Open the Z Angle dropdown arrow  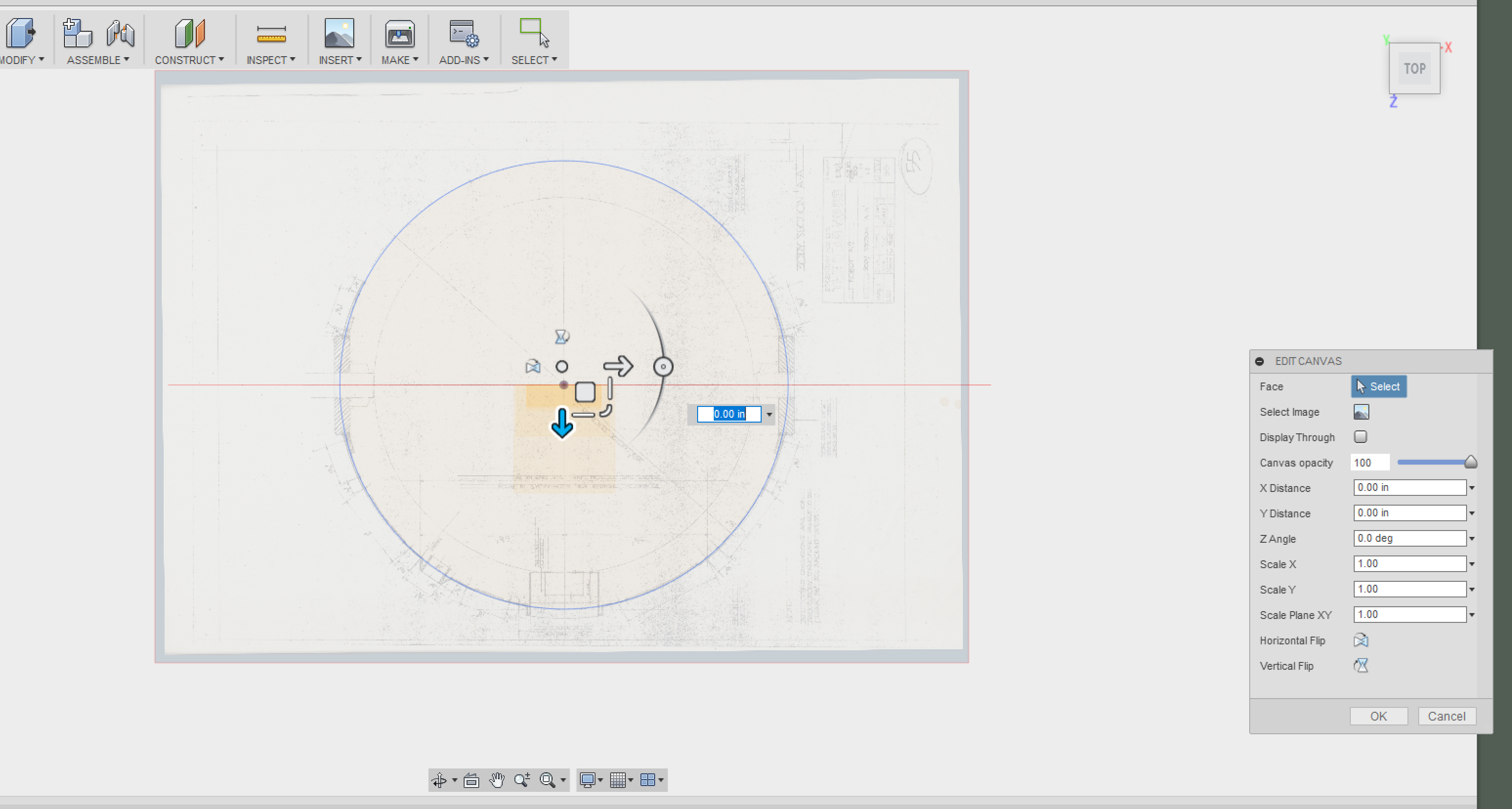point(1471,538)
